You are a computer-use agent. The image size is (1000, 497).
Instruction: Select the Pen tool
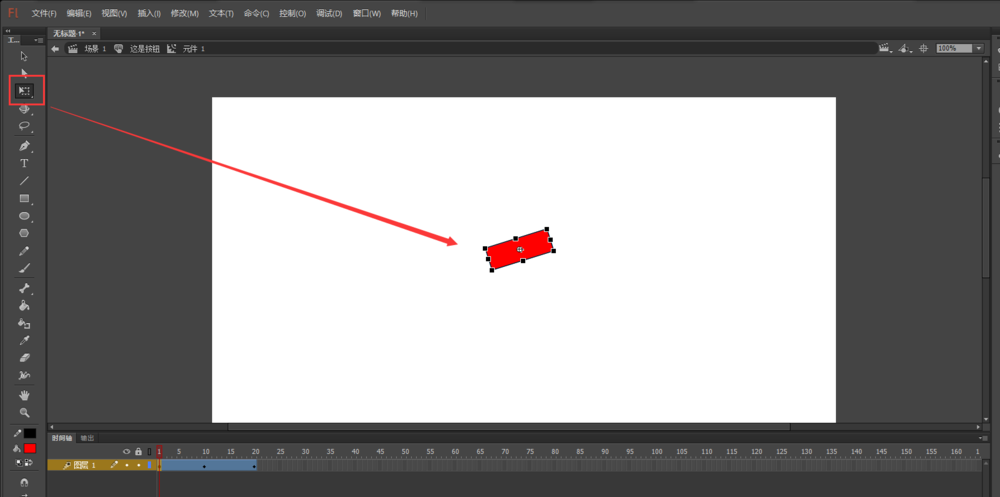24,146
